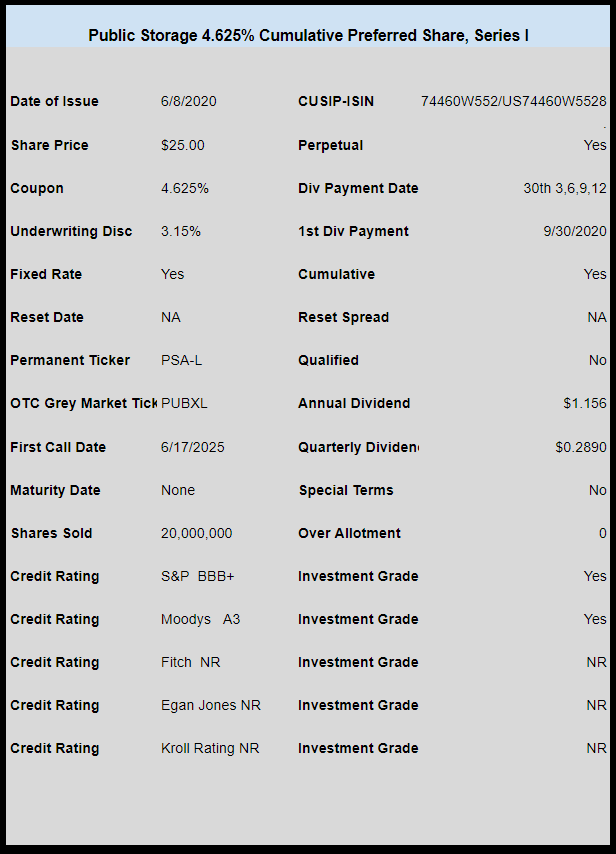
Task: Click the Date of Issue value 6/8/2020
Action: 188,101
